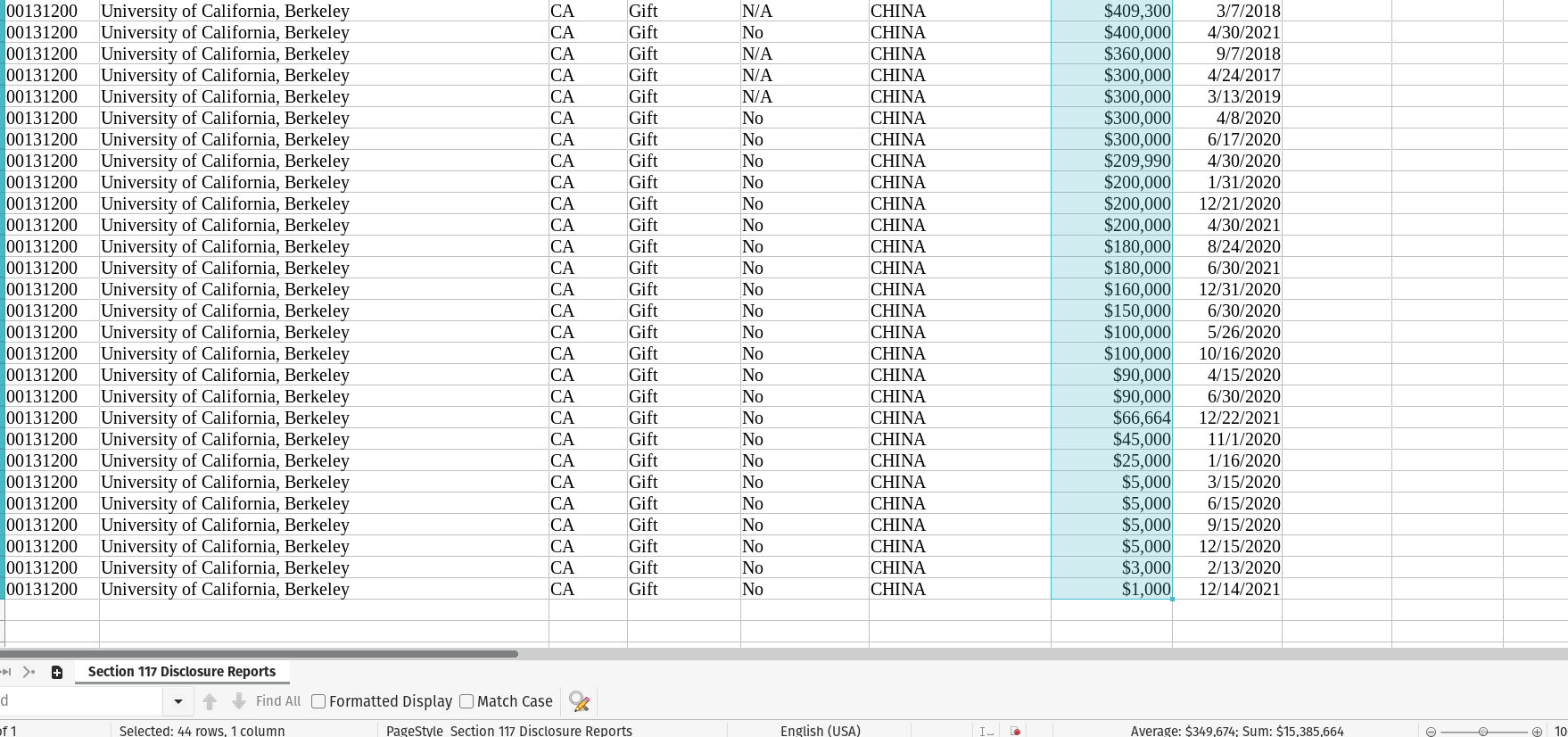Select the CHINA cell in the $66,664 row

[960, 418]
